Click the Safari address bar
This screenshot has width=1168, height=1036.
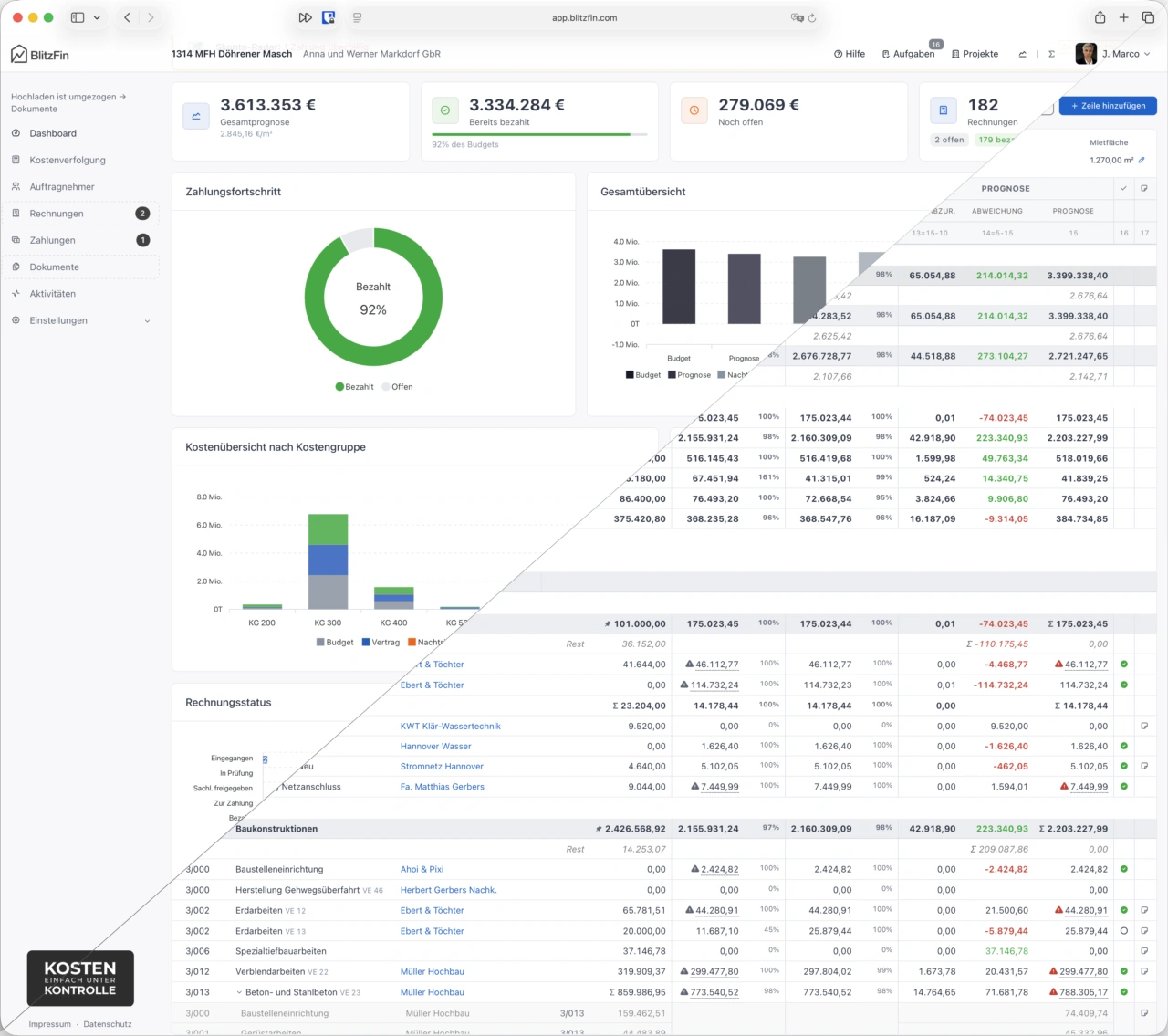point(584,17)
